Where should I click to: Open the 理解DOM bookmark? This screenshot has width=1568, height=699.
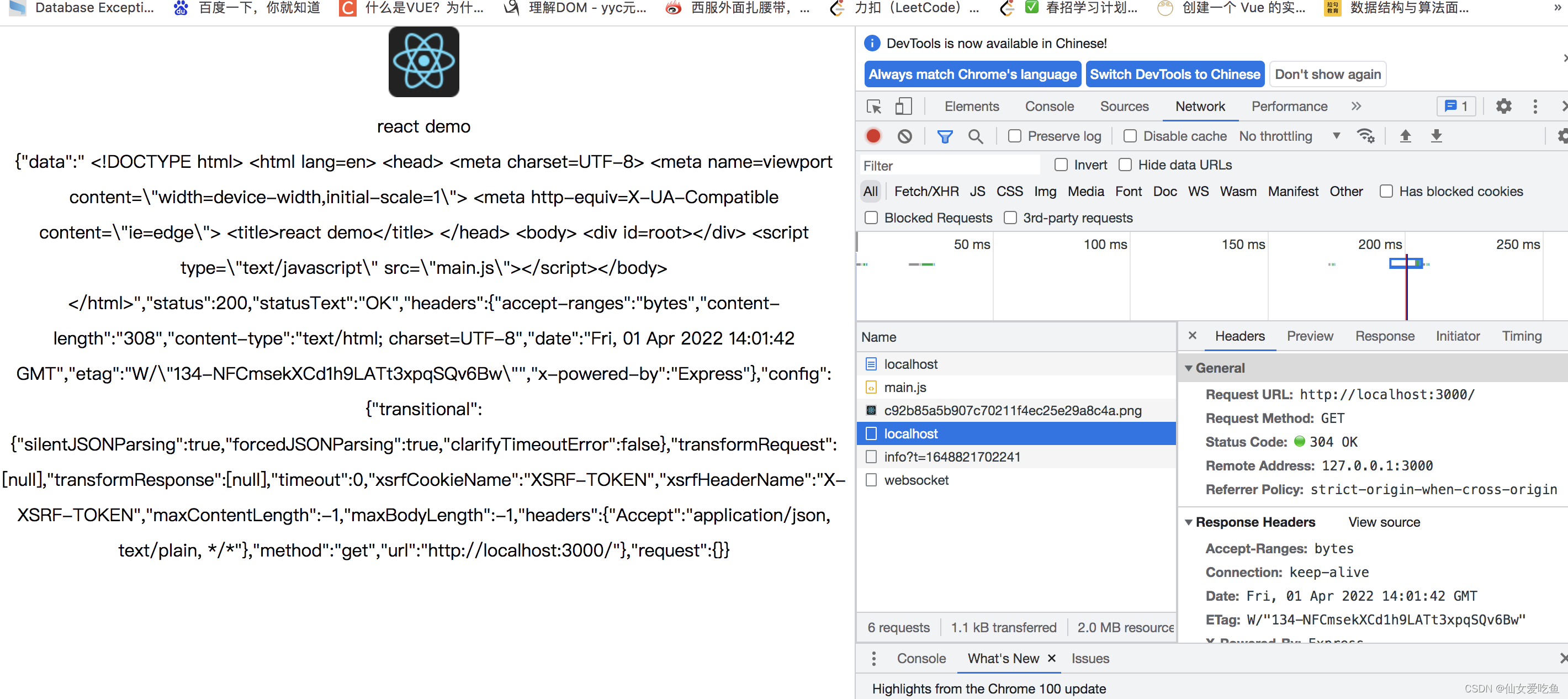tap(575, 8)
